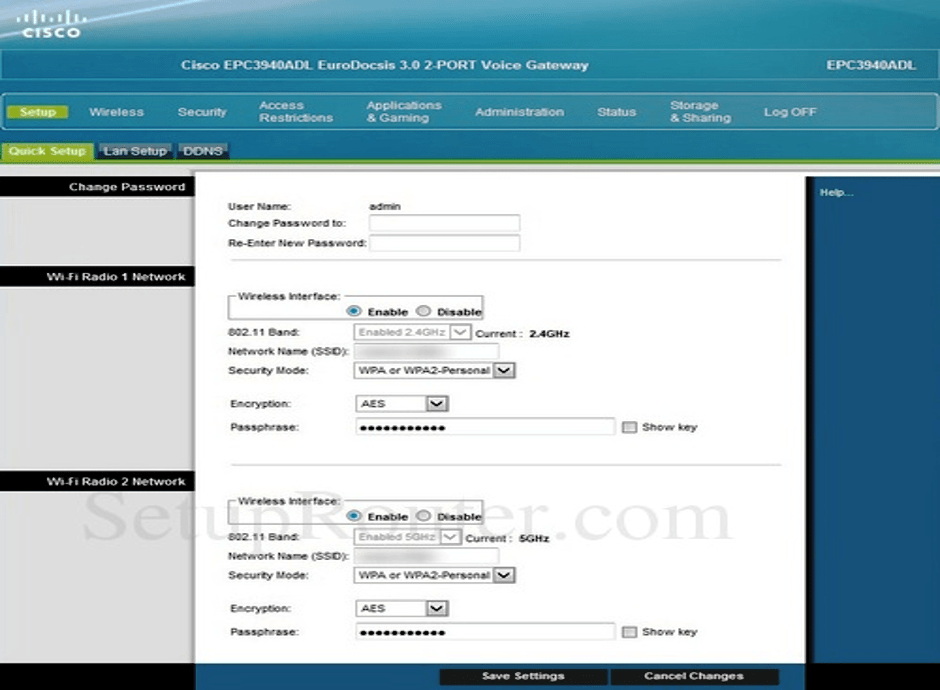Click Save Settings button
This screenshot has width=940, height=690.
pos(523,676)
